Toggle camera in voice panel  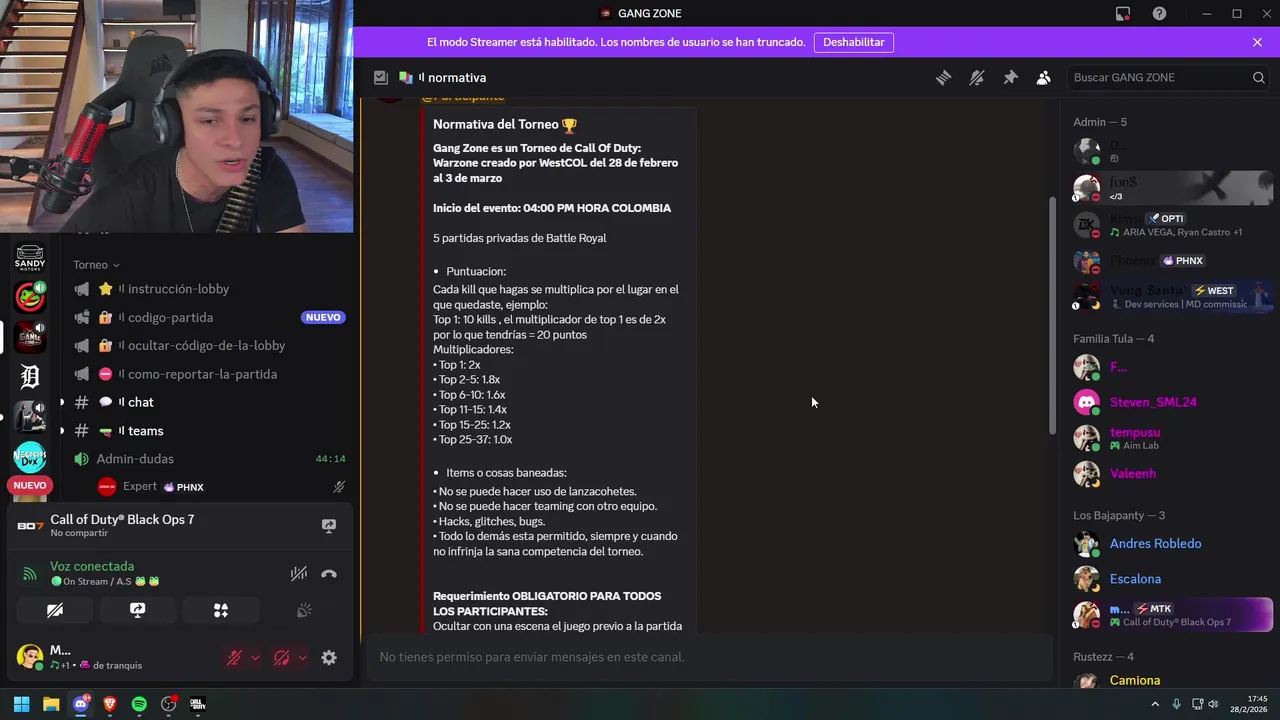(55, 610)
